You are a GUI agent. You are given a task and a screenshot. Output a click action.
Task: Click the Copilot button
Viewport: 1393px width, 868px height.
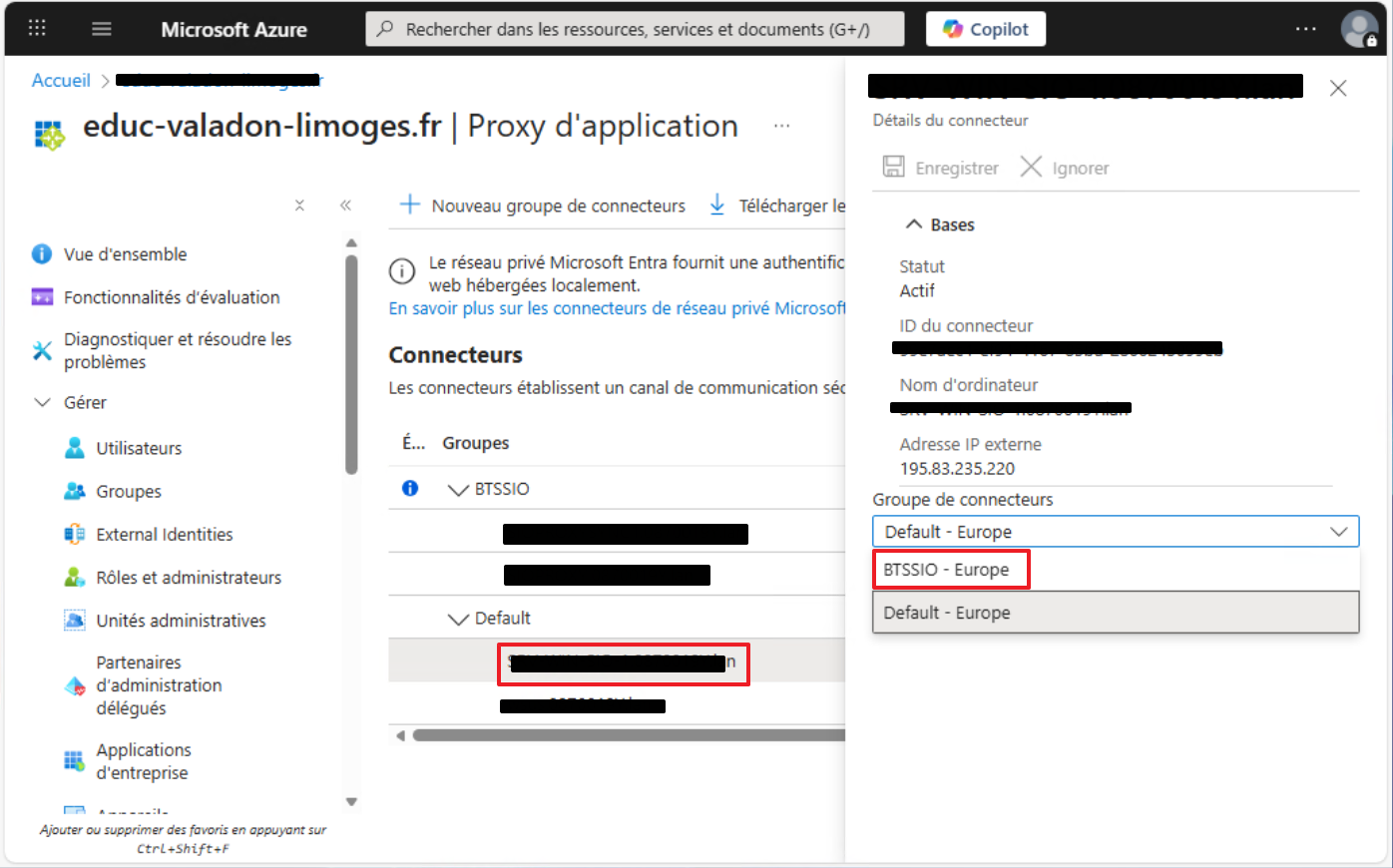985,29
